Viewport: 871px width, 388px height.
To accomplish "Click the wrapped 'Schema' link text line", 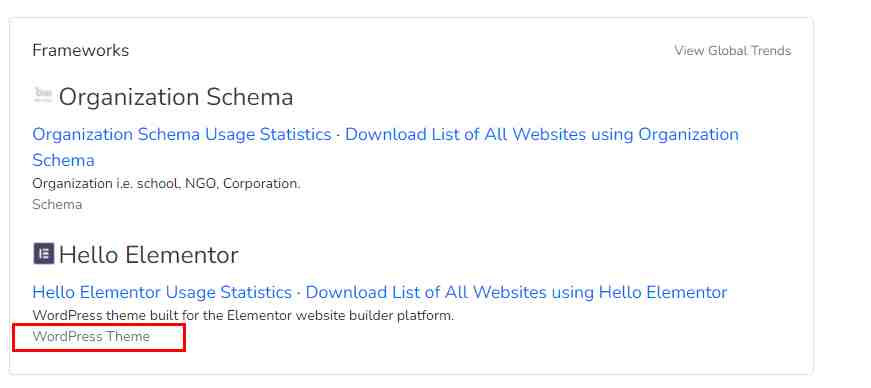I will [x=63, y=161].
